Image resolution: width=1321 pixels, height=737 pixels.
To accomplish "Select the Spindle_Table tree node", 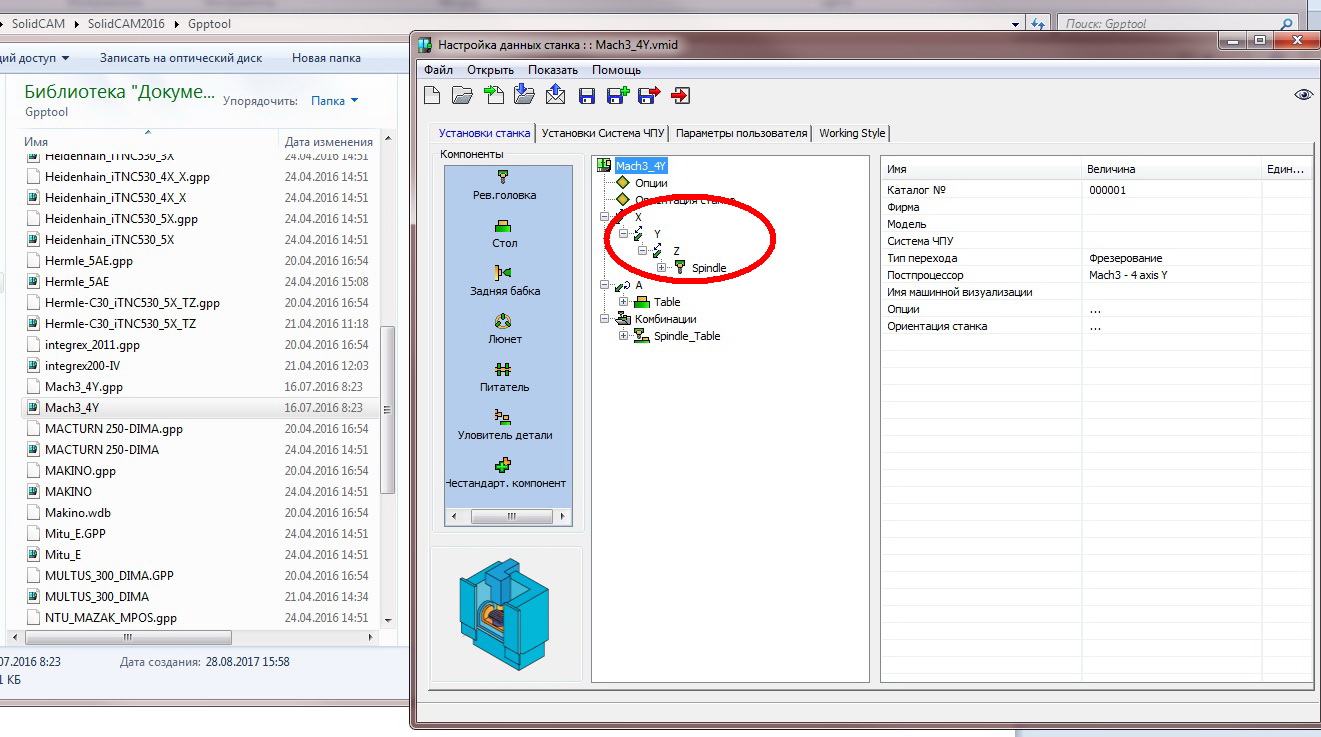I will point(687,336).
